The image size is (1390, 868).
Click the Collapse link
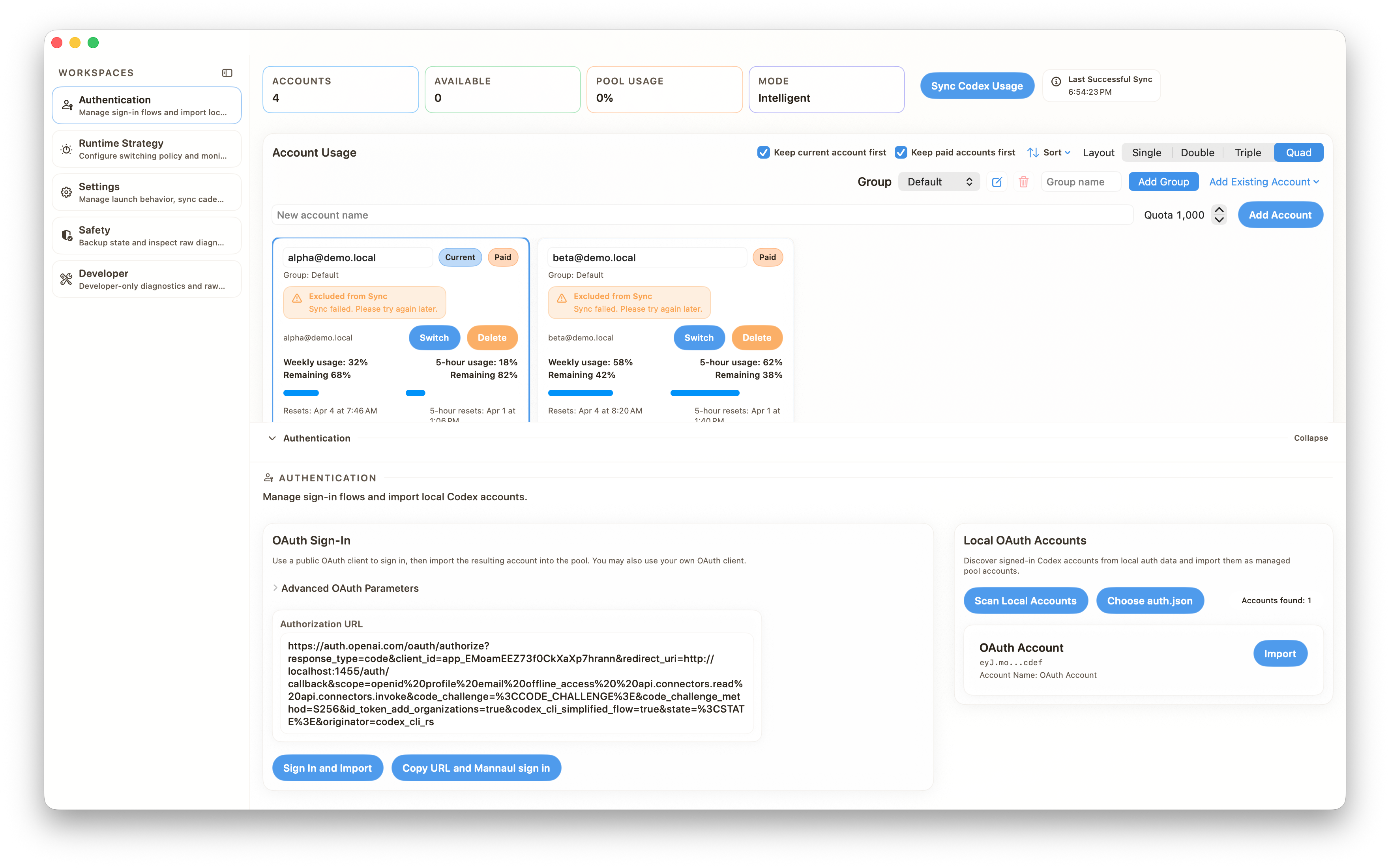pyautogui.click(x=1311, y=438)
